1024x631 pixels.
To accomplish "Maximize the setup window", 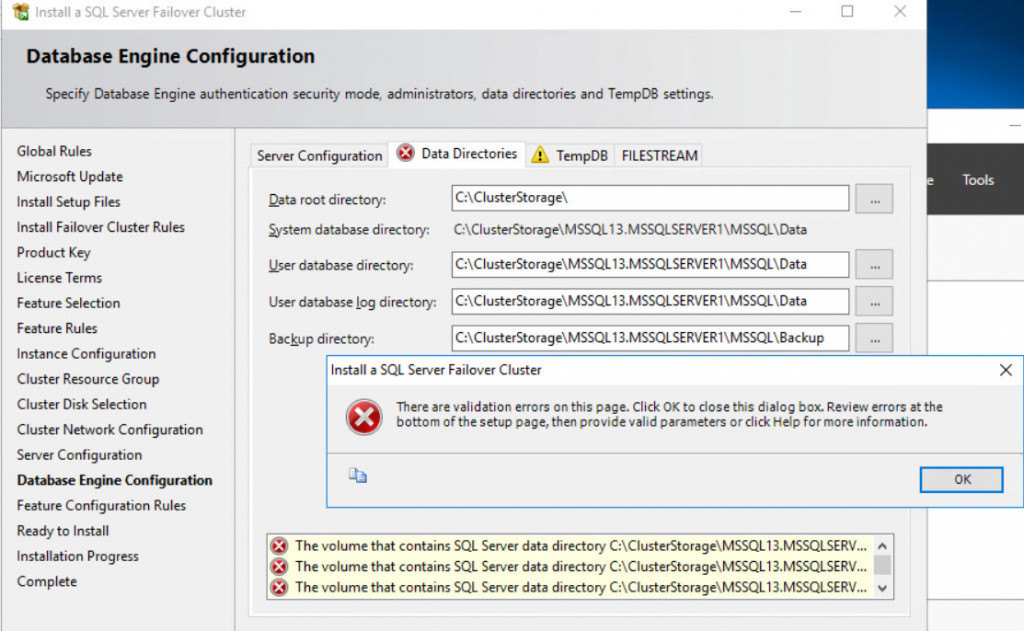I will (x=847, y=11).
